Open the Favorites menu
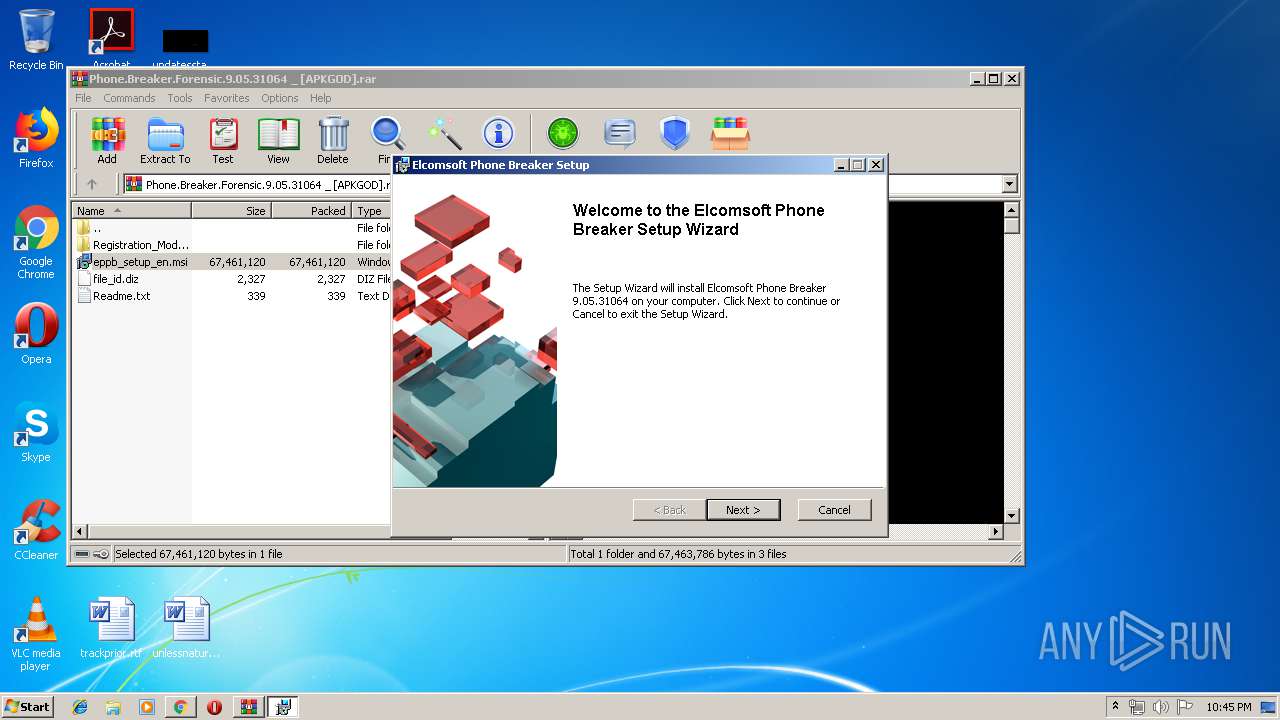This screenshot has width=1280, height=720. click(x=227, y=98)
